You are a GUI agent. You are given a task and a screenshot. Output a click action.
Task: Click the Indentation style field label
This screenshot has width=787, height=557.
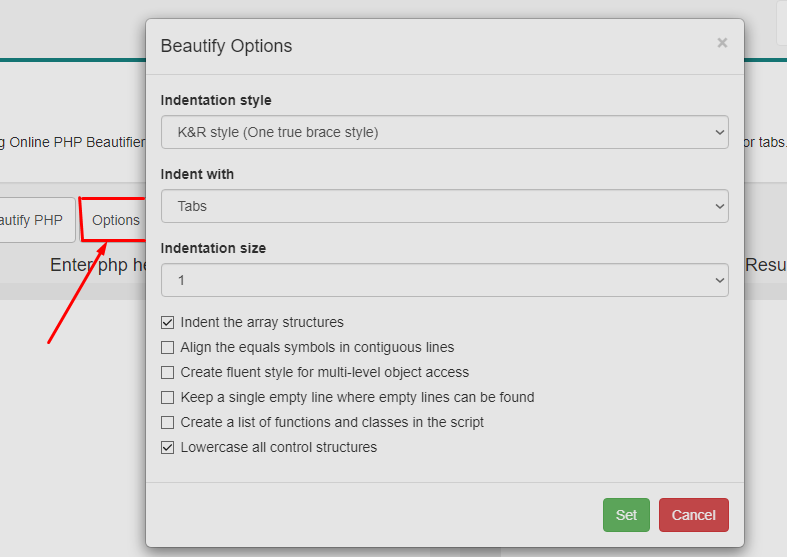coord(216,100)
